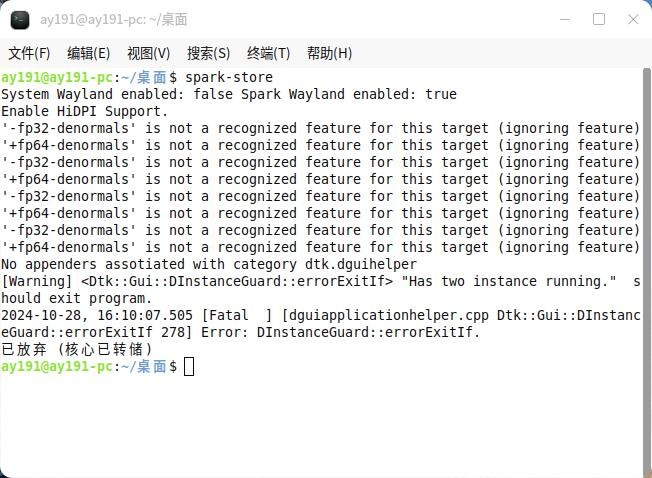The height and width of the screenshot is (478, 652).
Task: Click the block cursor at the last prompt
Action: 189,366
